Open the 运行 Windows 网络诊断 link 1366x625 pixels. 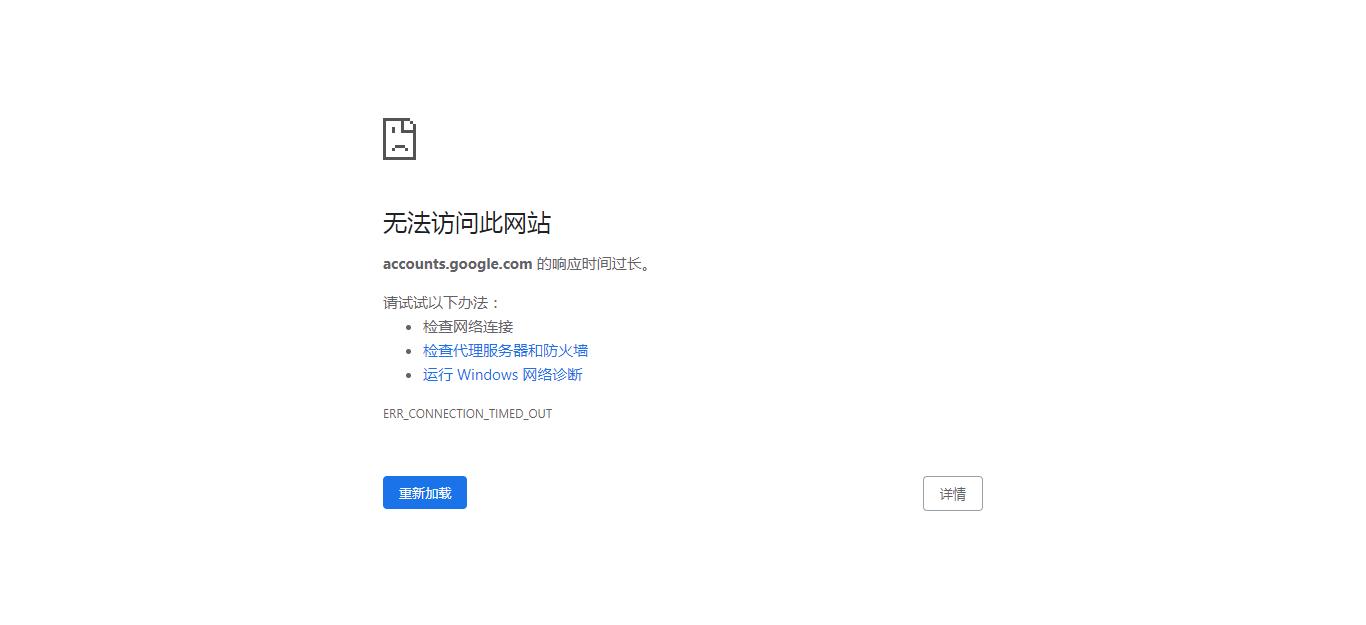point(502,375)
